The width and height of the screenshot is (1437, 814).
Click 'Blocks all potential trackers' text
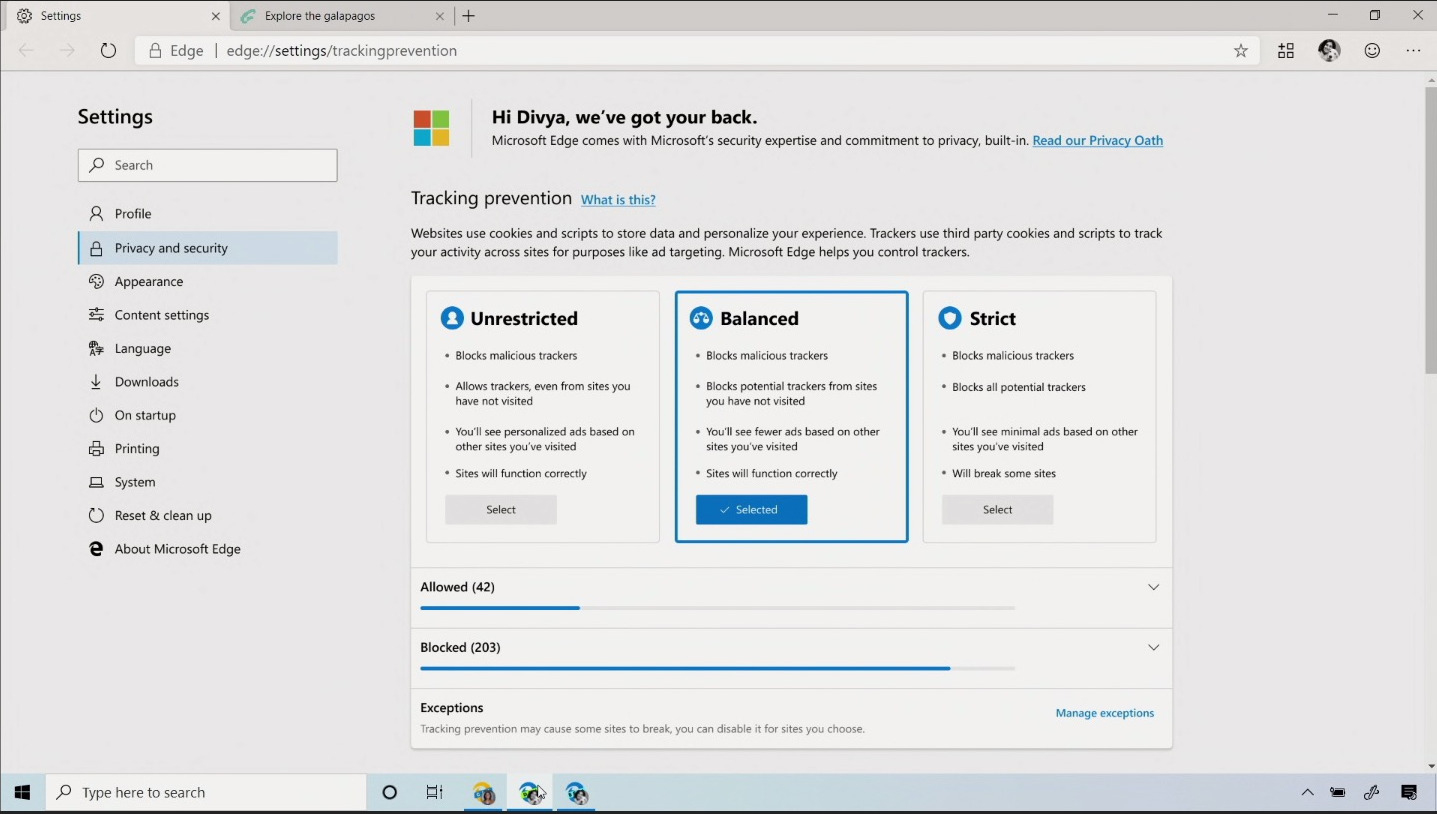coord(1018,387)
